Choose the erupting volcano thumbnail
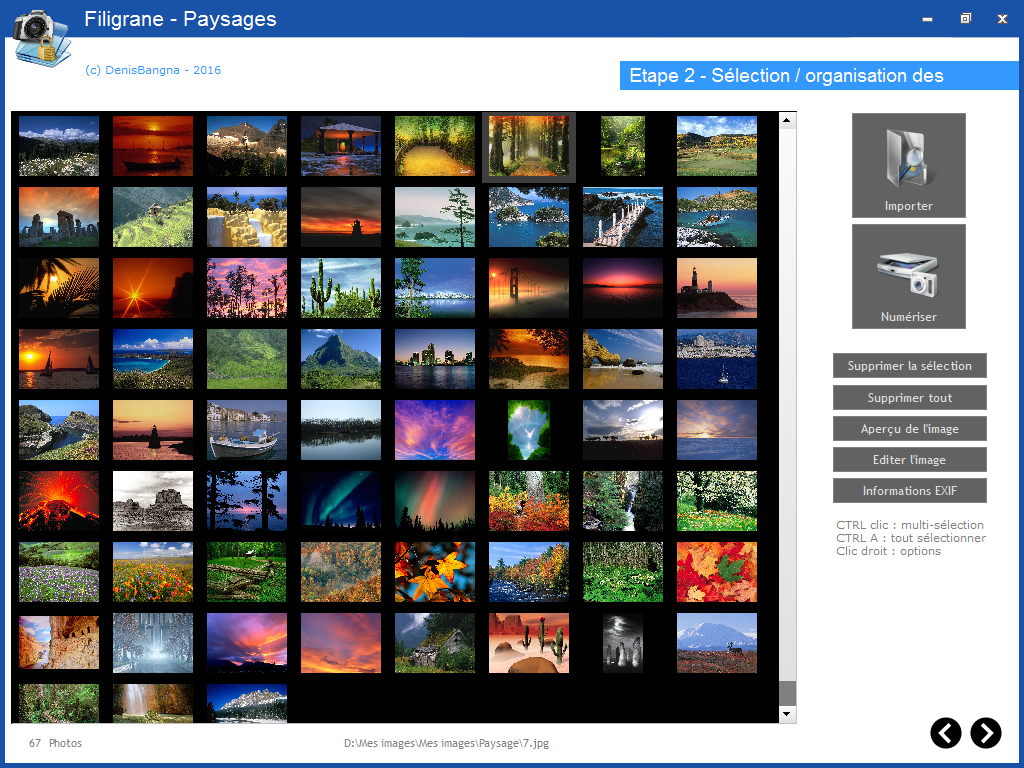Viewport: 1024px width, 768px height. click(59, 501)
